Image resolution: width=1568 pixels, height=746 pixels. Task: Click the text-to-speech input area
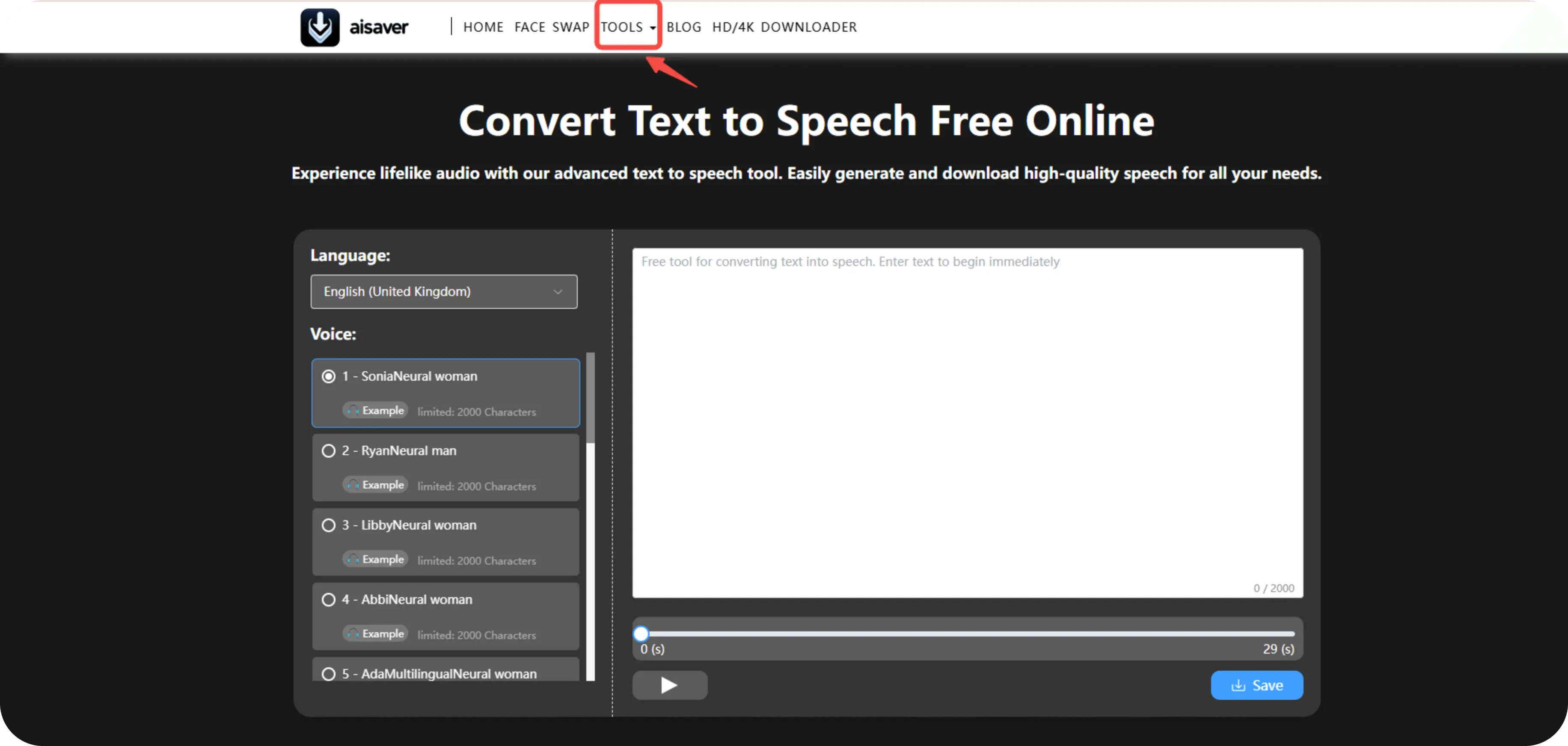click(x=968, y=422)
